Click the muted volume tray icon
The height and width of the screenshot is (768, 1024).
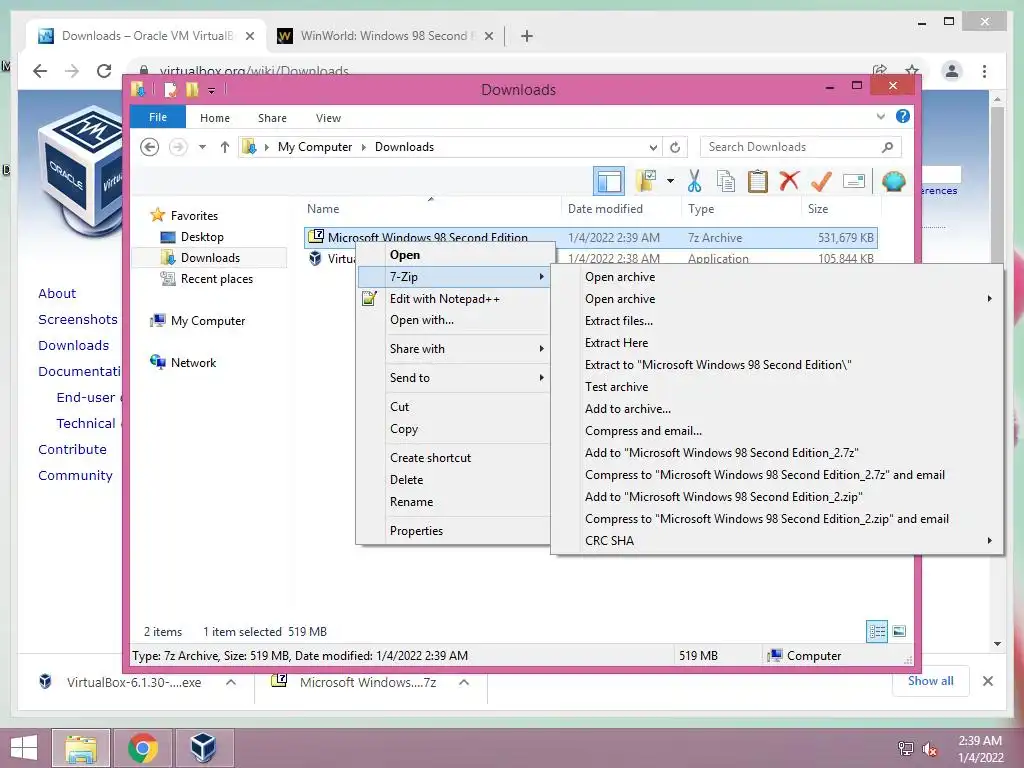[930, 749]
